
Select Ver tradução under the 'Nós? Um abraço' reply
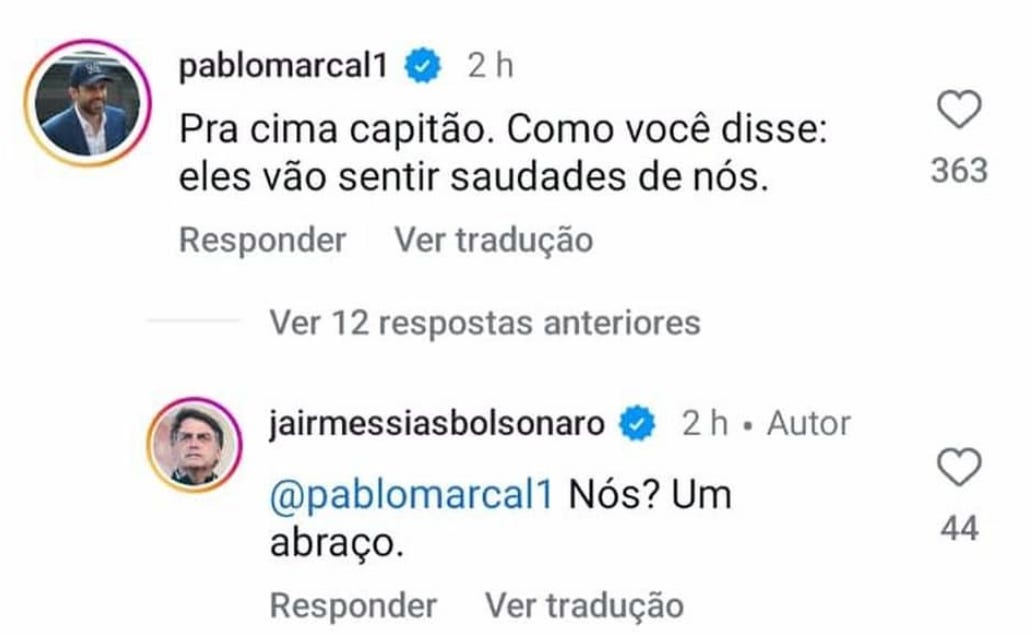584,605
